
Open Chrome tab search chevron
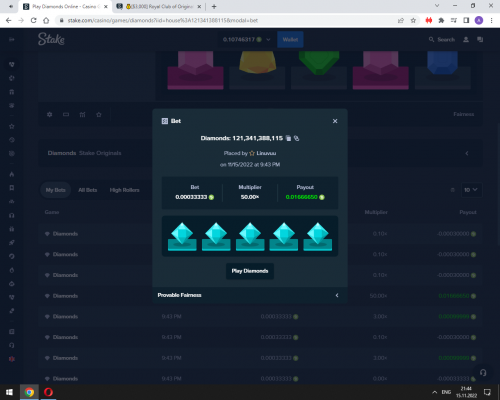[437, 6]
